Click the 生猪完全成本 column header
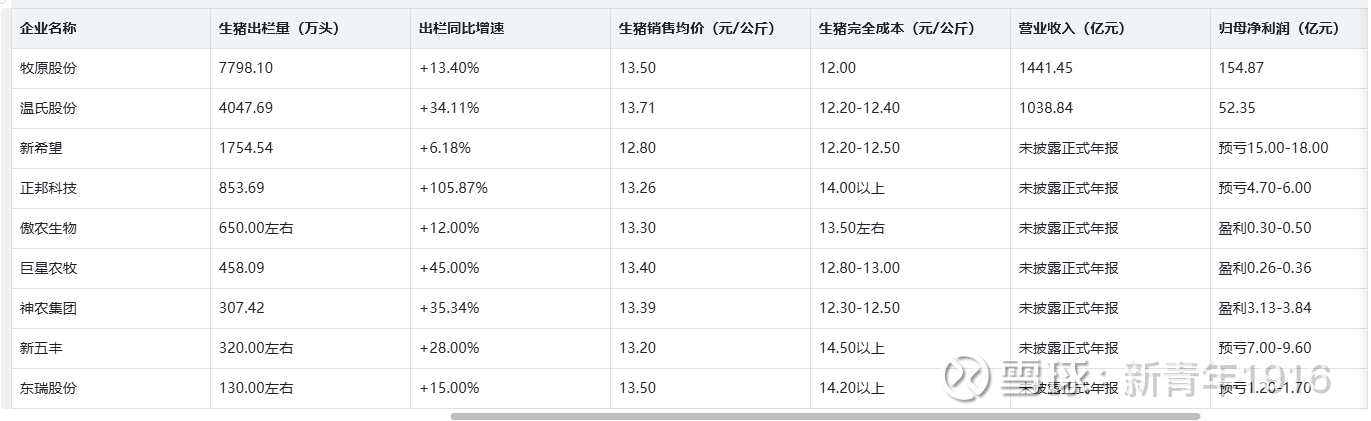This screenshot has width=1371, height=421. pyautogui.click(x=897, y=28)
